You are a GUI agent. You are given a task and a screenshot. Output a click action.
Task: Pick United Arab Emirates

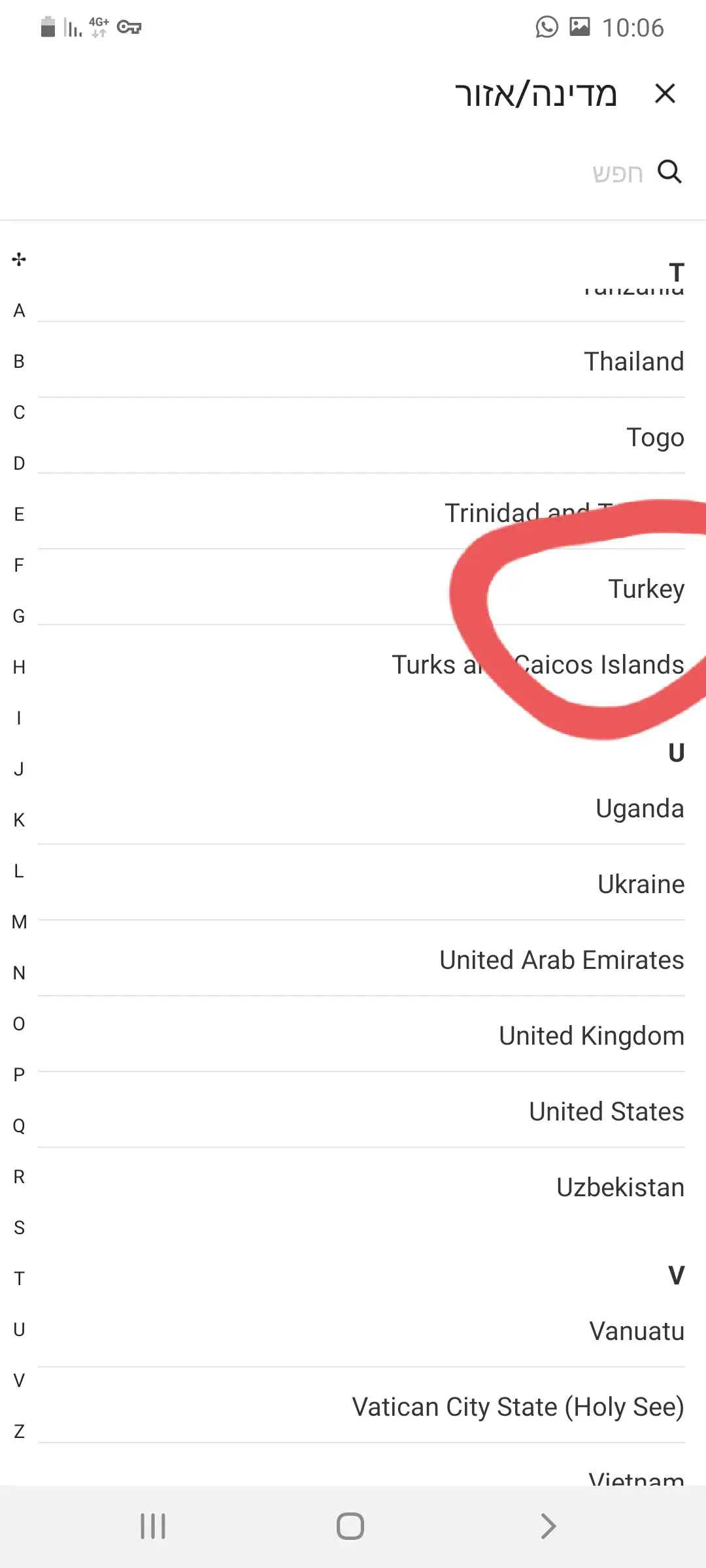pos(562,960)
